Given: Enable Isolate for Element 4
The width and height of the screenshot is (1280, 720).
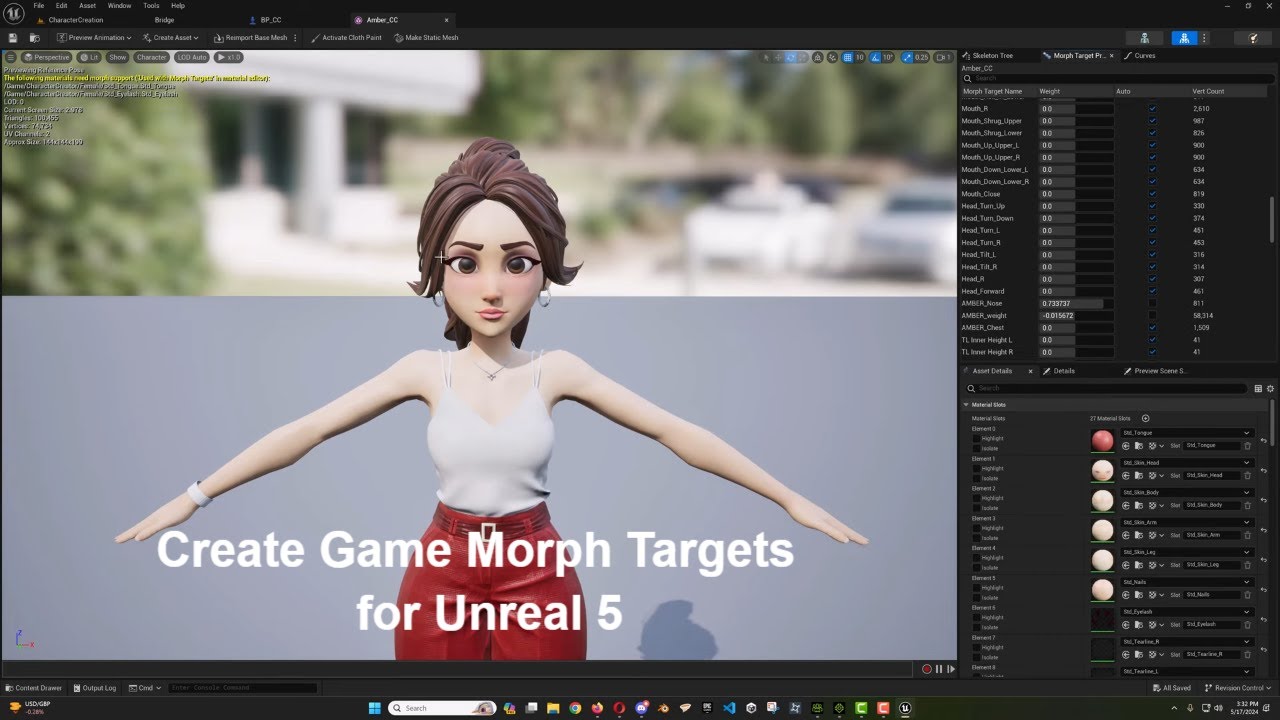Looking at the screenshot, I should point(976,567).
